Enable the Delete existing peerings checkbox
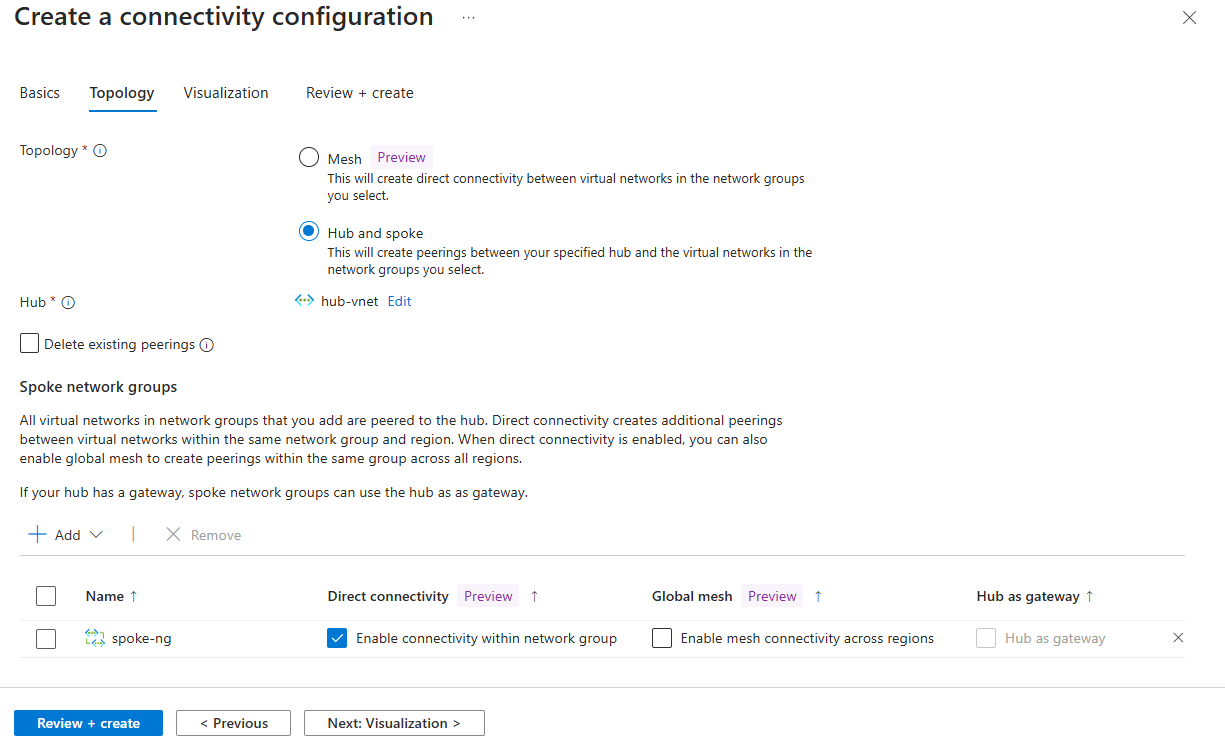1225x751 pixels. pyautogui.click(x=29, y=343)
